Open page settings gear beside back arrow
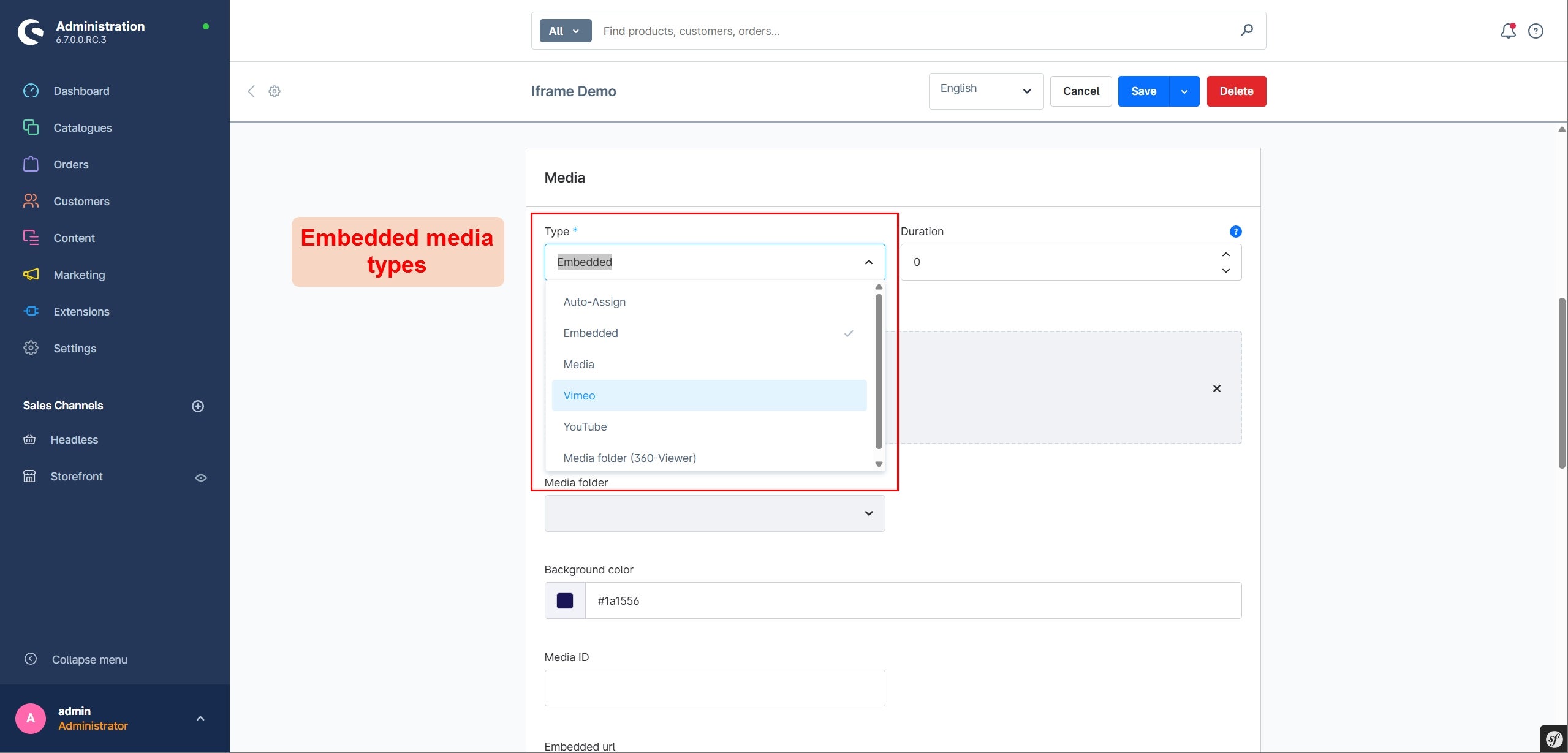The width and height of the screenshot is (1568, 753). (x=275, y=91)
